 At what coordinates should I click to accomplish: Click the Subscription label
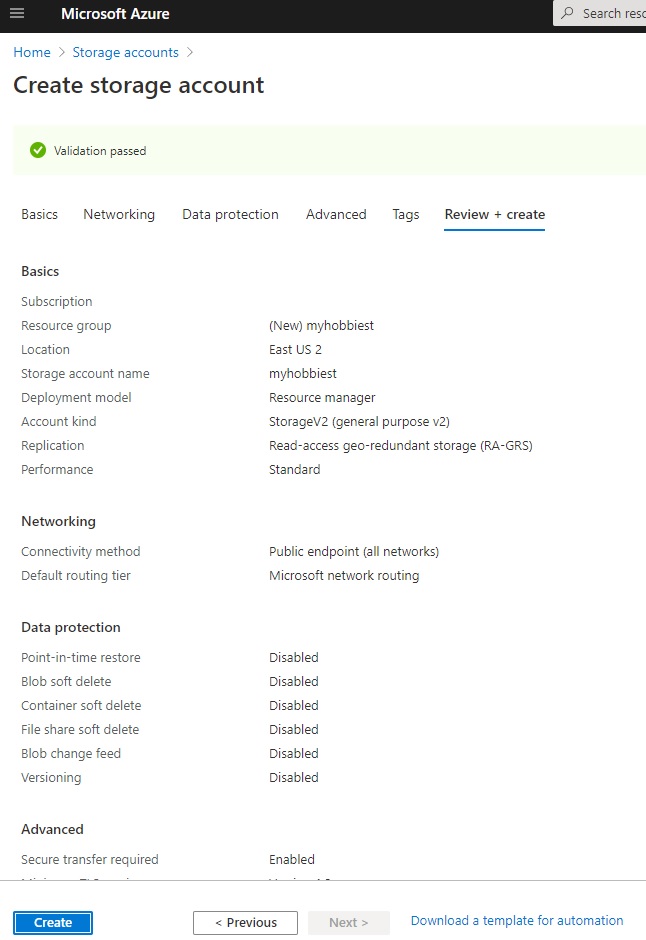[x=56, y=302]
